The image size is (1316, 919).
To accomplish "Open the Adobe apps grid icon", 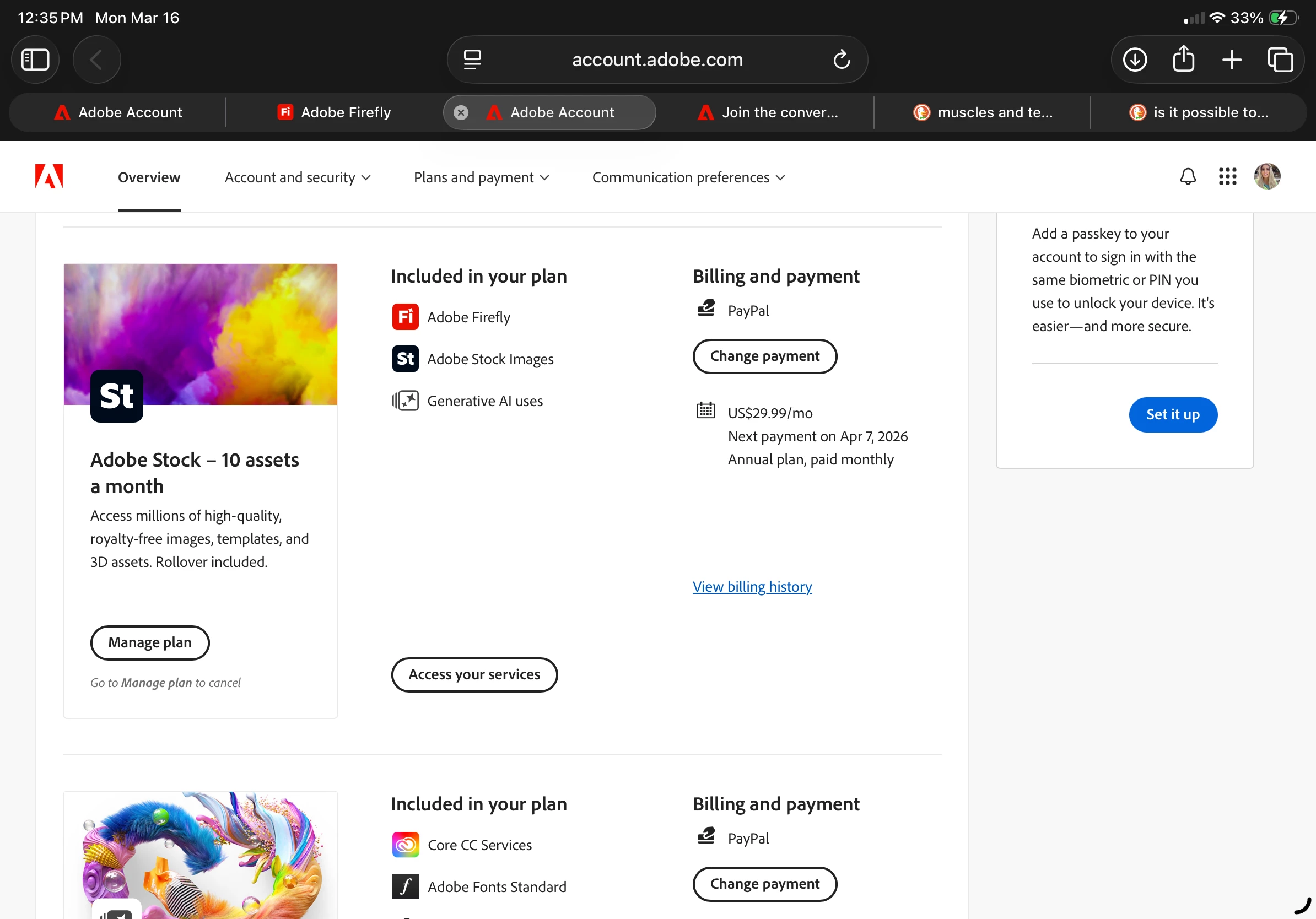I will point(1227,176).
